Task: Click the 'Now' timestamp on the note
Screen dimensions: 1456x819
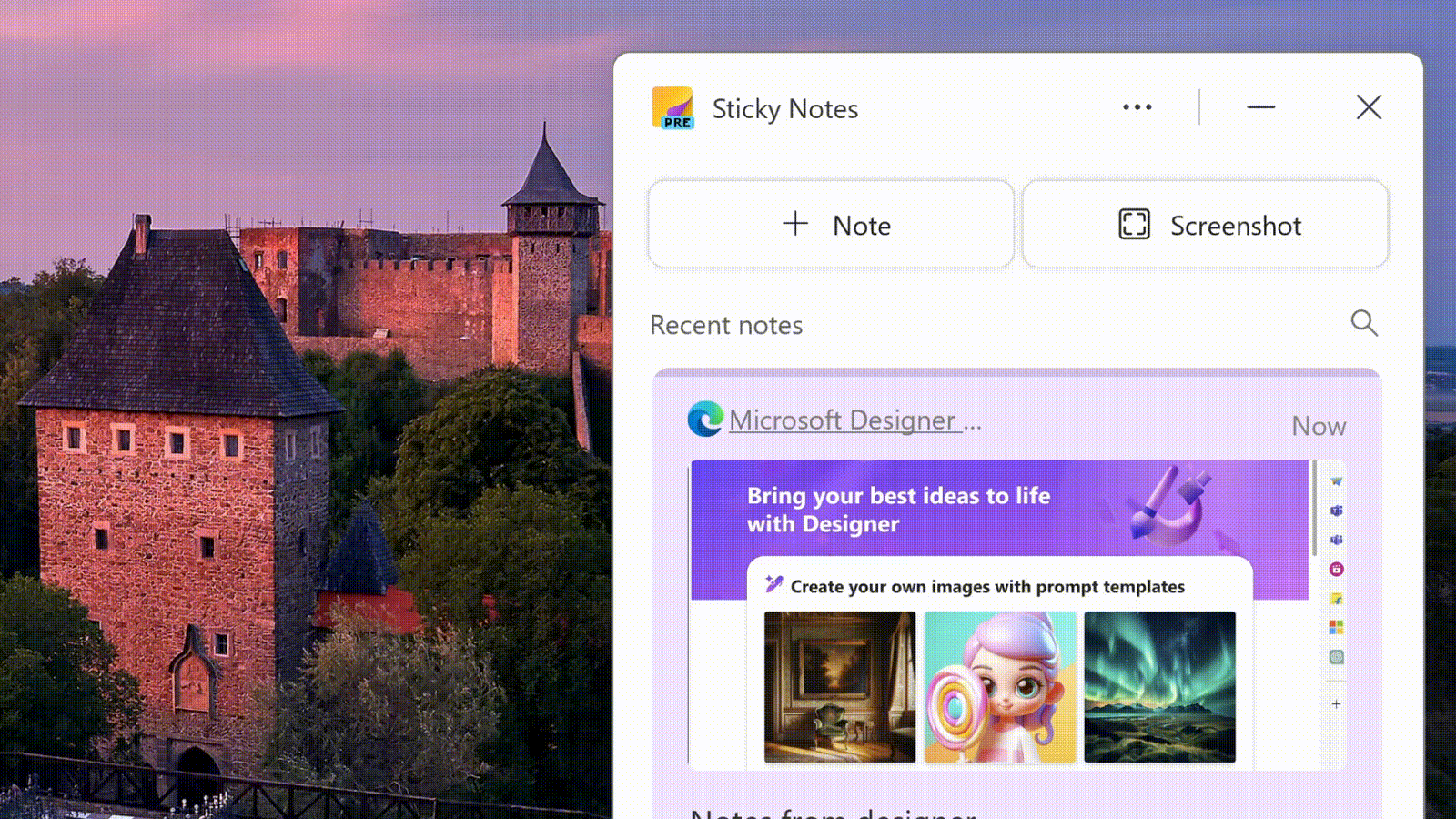Action: [x=1319, y=426]
